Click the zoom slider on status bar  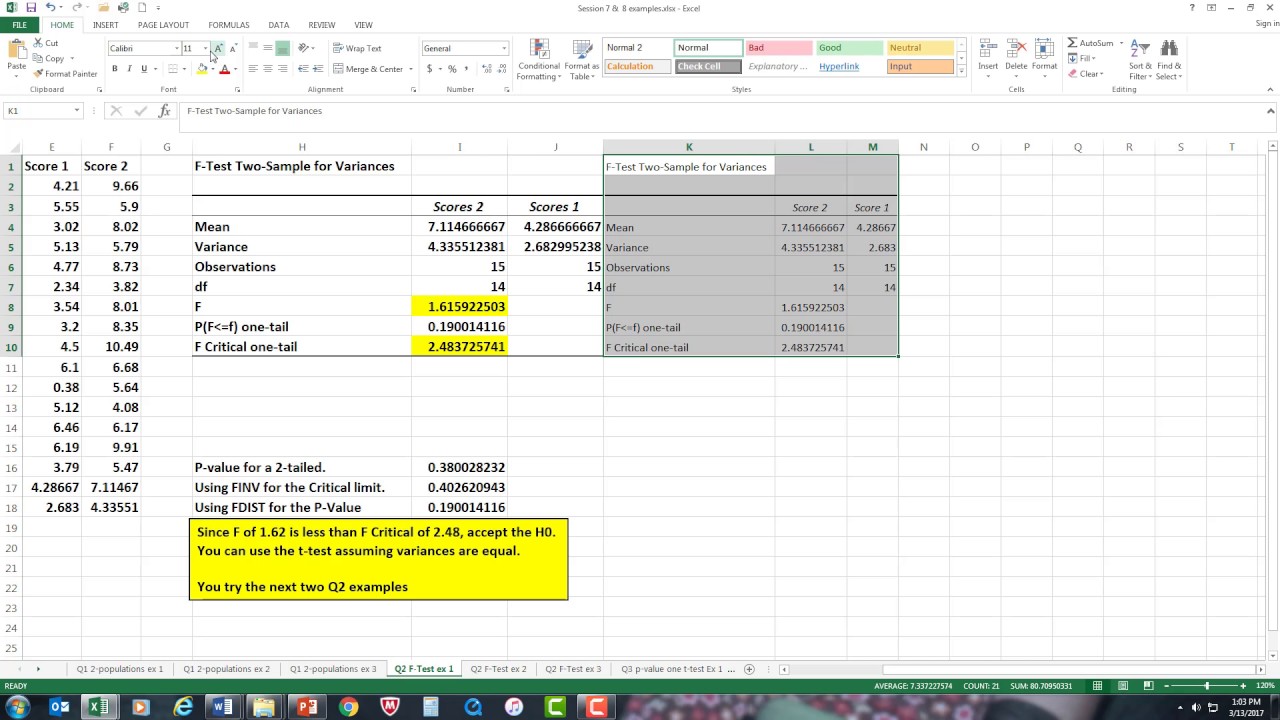coord(1206,686)
